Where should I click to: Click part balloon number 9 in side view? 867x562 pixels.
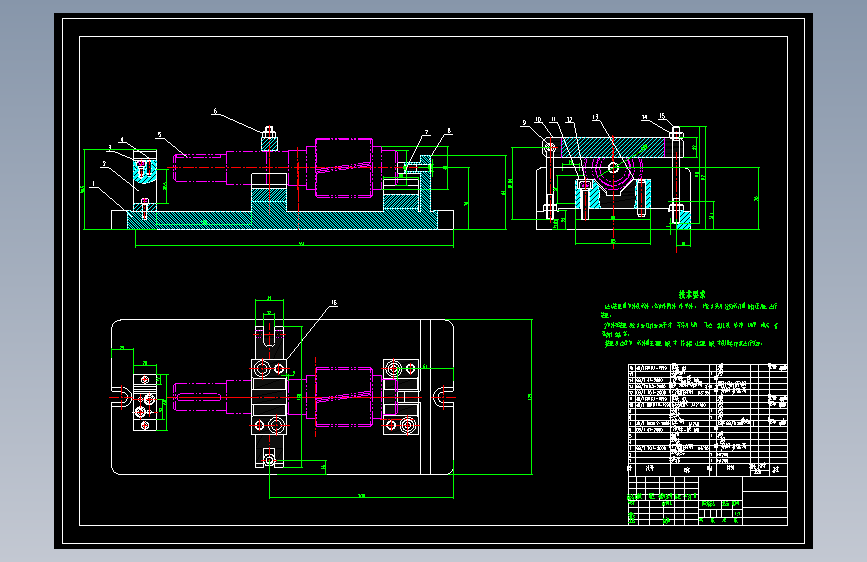tap(524, 123)
